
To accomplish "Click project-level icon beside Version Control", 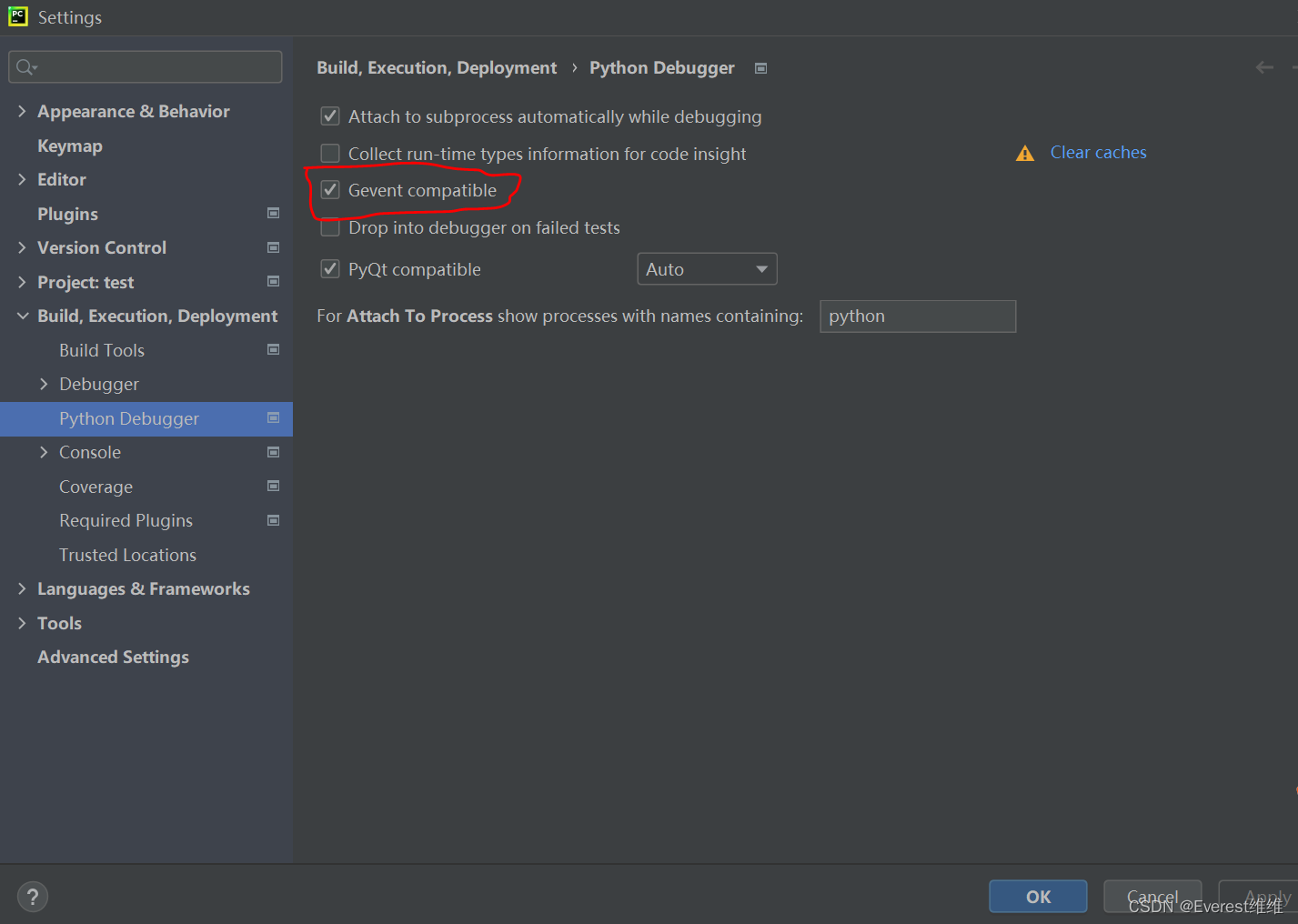I will (x=273, y=247).
